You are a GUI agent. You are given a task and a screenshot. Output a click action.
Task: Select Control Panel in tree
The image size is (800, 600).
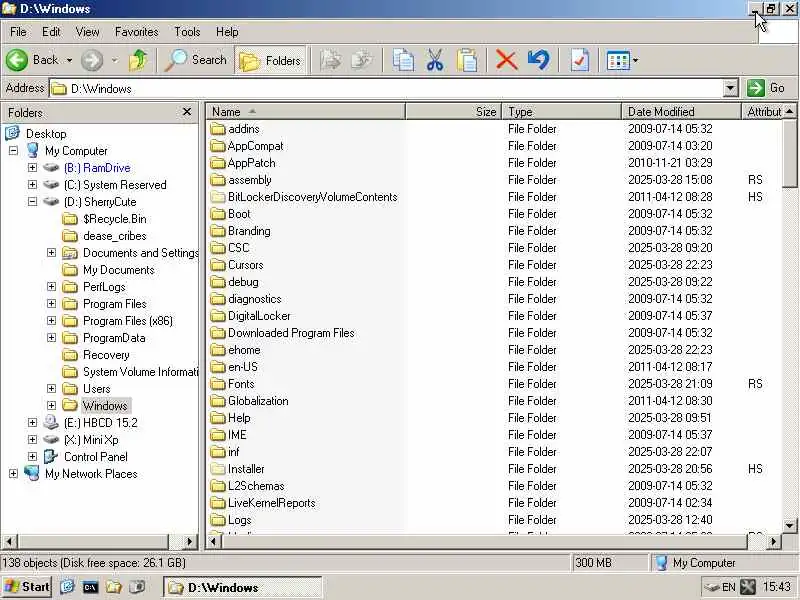pos(95,457)
